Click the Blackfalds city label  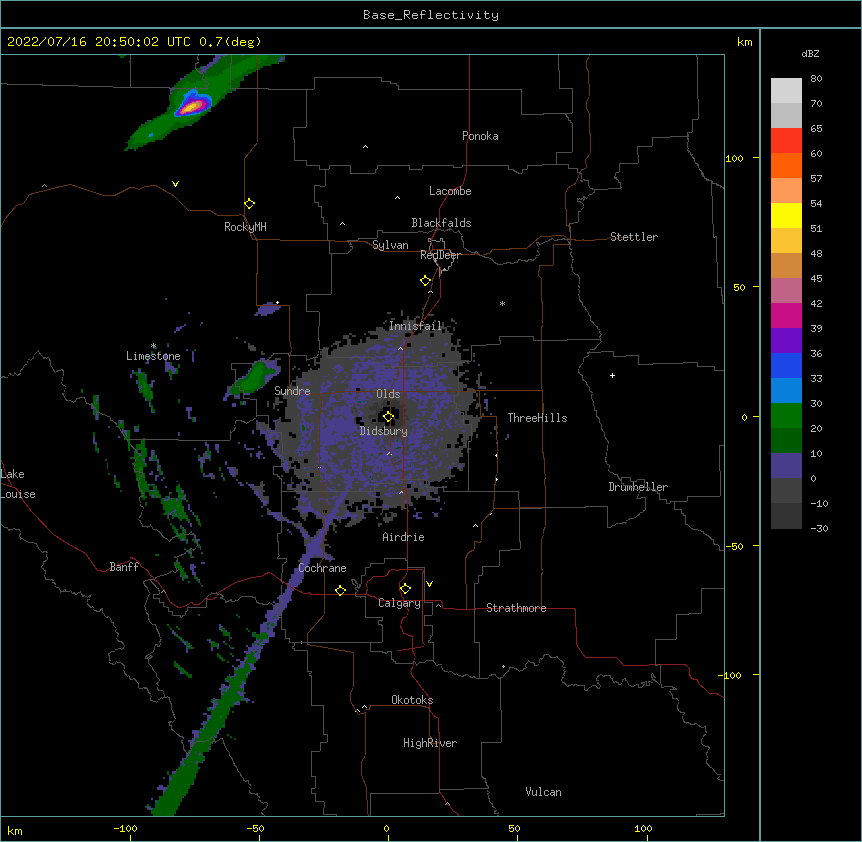pos(441,223)
